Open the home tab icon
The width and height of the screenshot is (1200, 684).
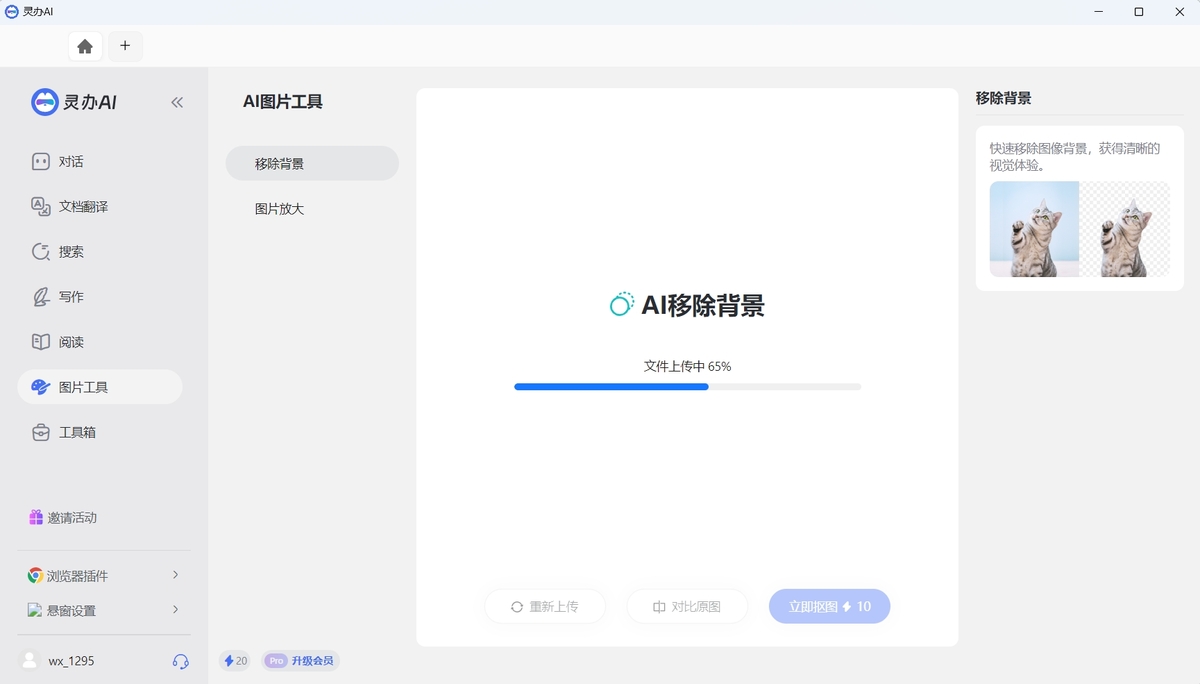(85, 46)
